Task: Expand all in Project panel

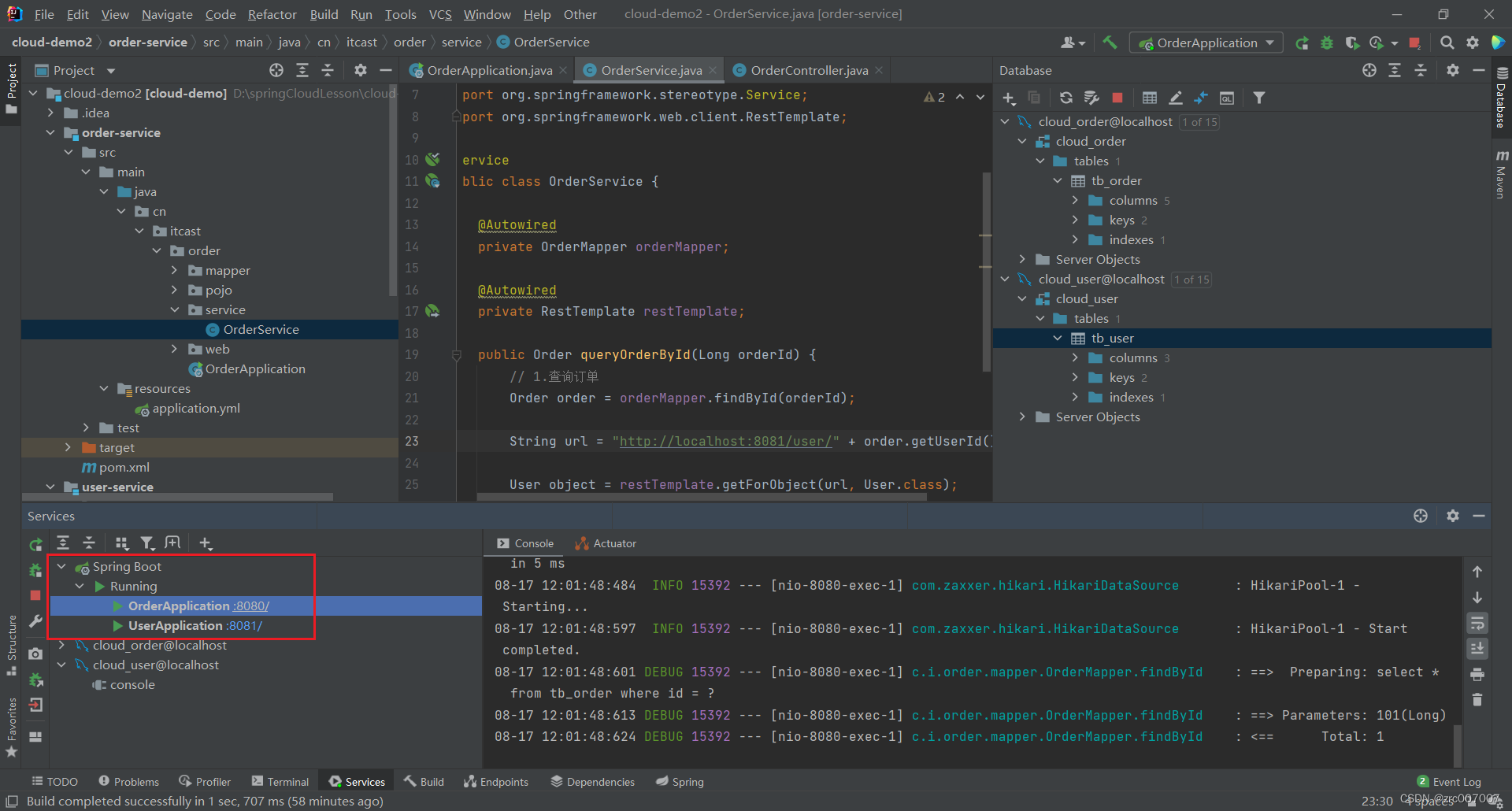Action: (x=302, y=70)
